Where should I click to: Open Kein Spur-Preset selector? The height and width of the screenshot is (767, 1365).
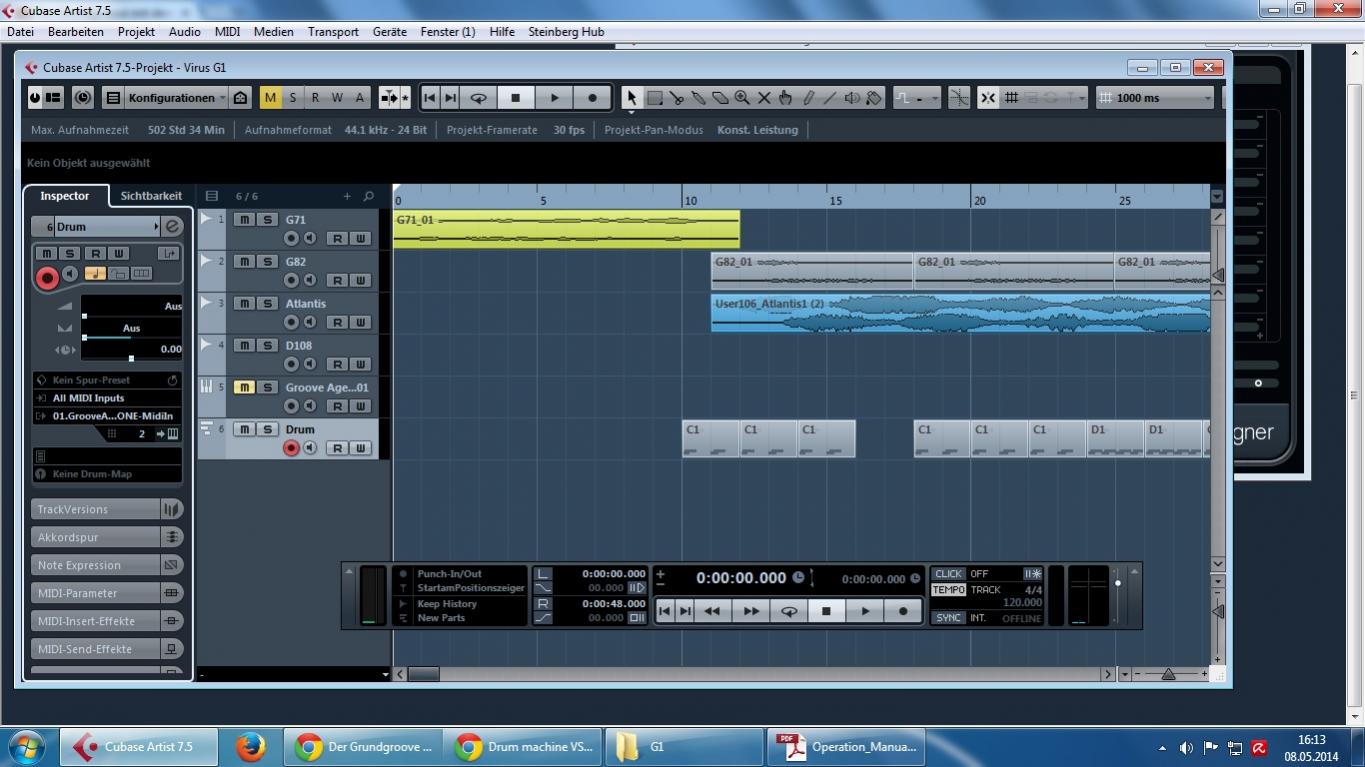pos(107,380)
